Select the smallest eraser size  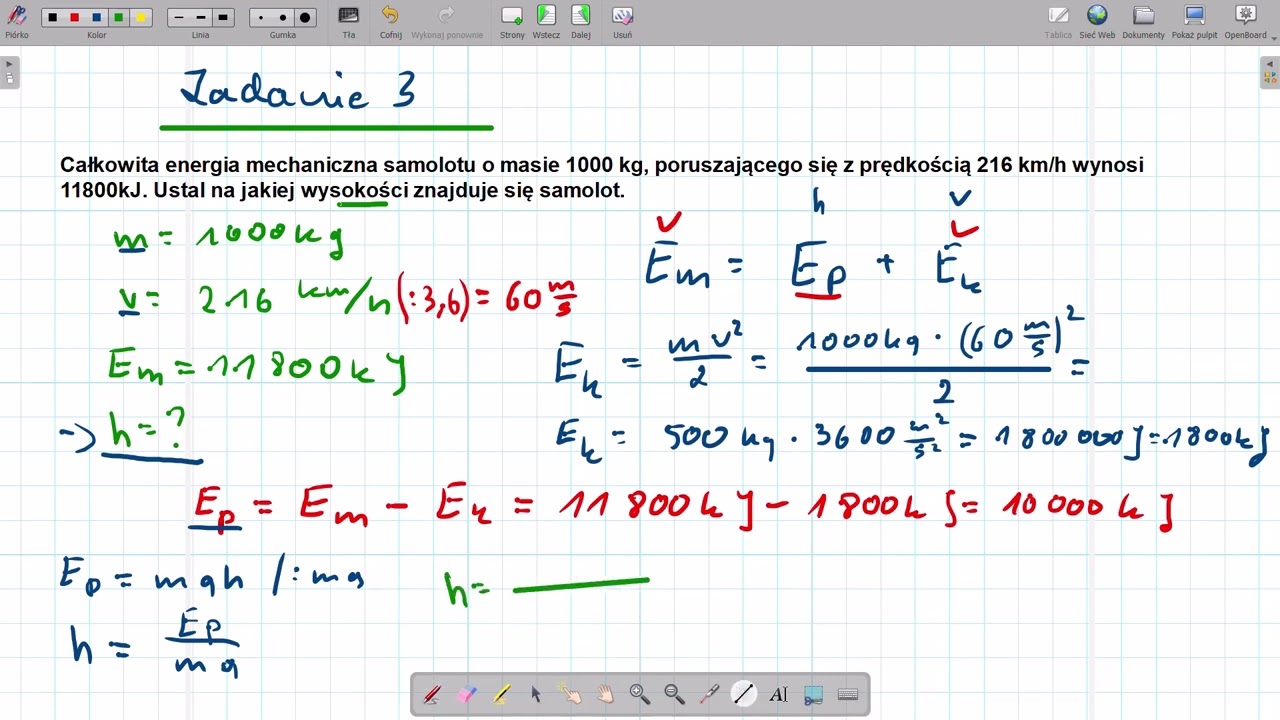point(261,18)
